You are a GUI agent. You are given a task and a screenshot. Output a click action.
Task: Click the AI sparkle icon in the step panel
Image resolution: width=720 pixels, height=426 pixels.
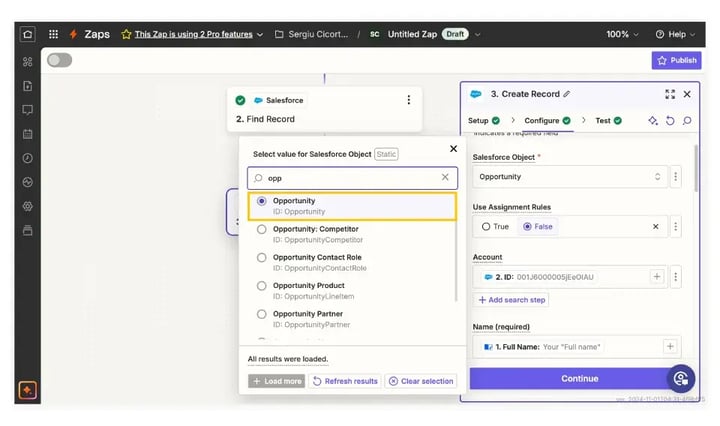(652, 121)
